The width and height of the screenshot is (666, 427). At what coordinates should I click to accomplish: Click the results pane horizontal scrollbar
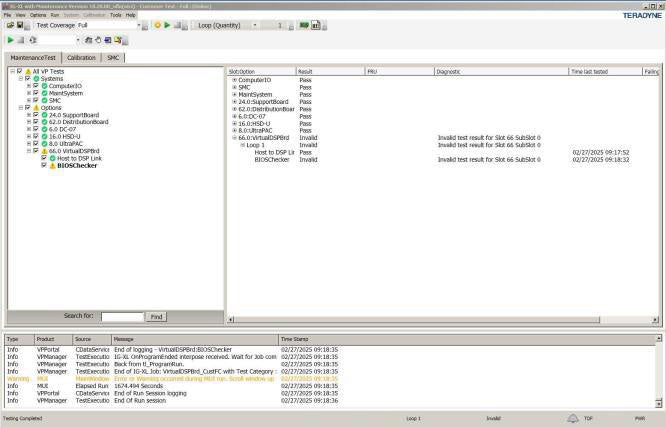click(440, 319)
